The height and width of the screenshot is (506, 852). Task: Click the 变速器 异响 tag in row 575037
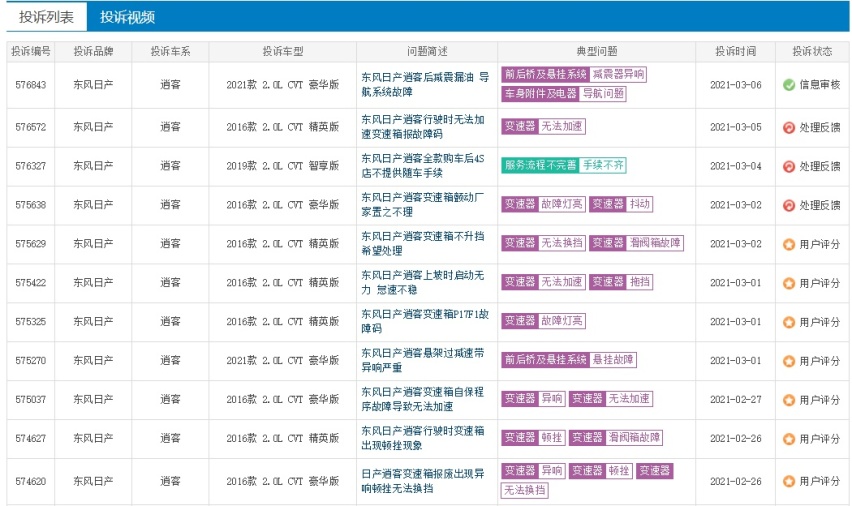click(x=533, y=399)
